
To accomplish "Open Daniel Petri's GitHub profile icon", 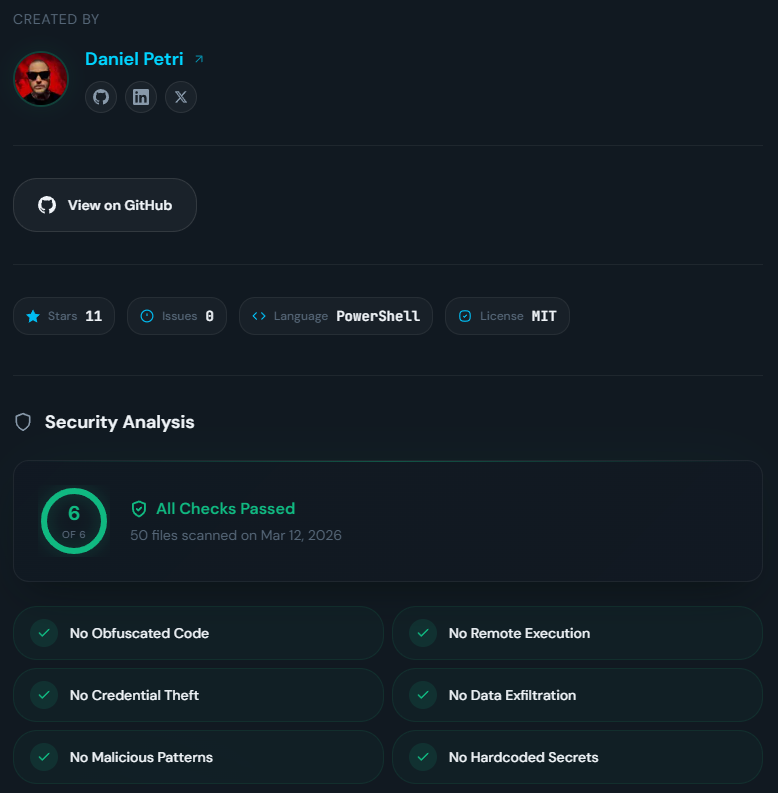I will pos(101,97).
